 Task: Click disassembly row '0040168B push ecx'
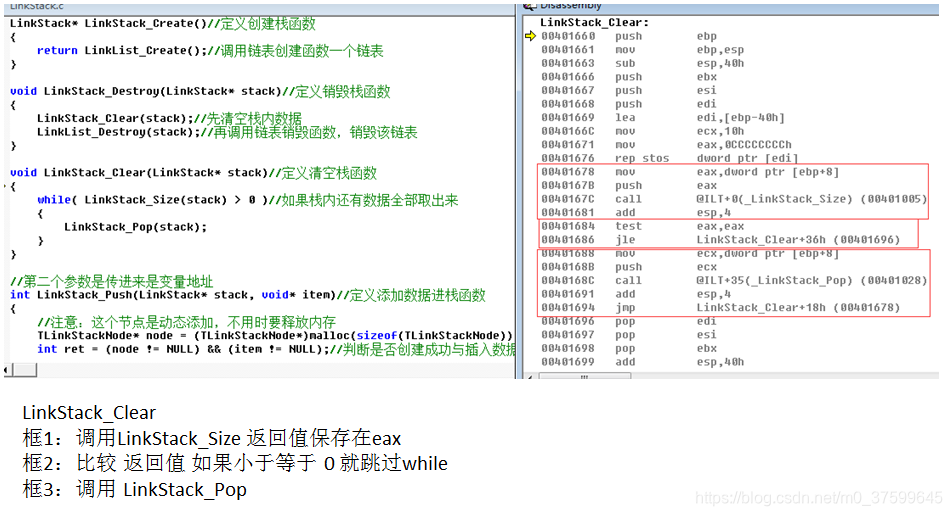tap(629, 267)
